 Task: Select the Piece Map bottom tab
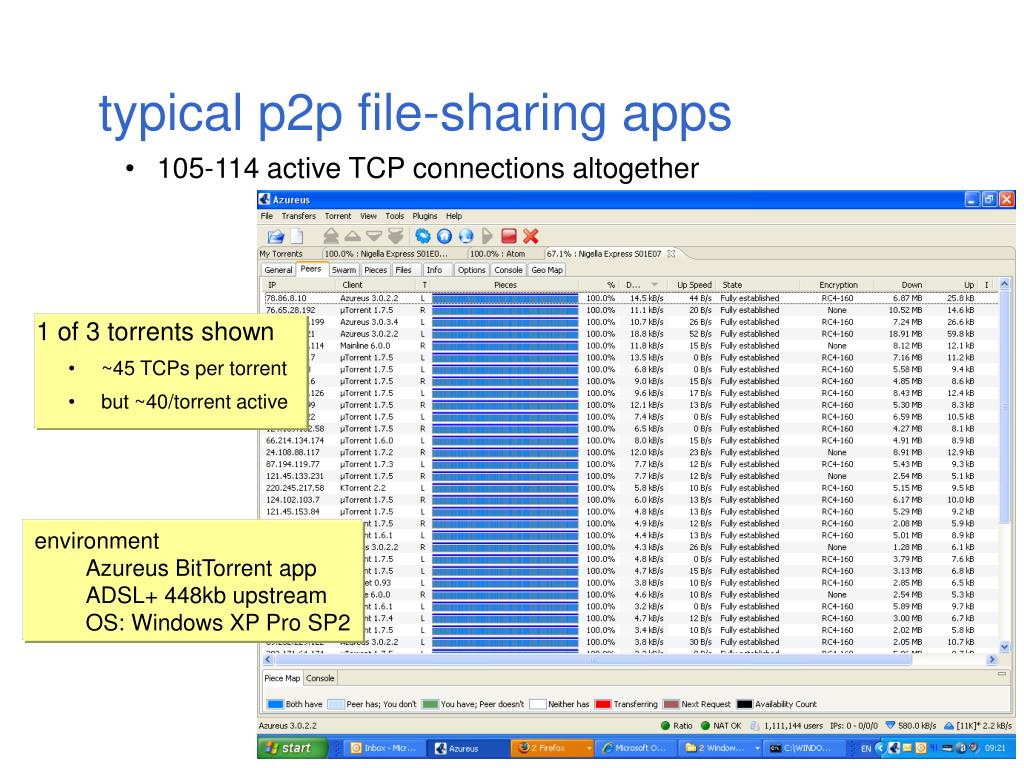(282, 679)
